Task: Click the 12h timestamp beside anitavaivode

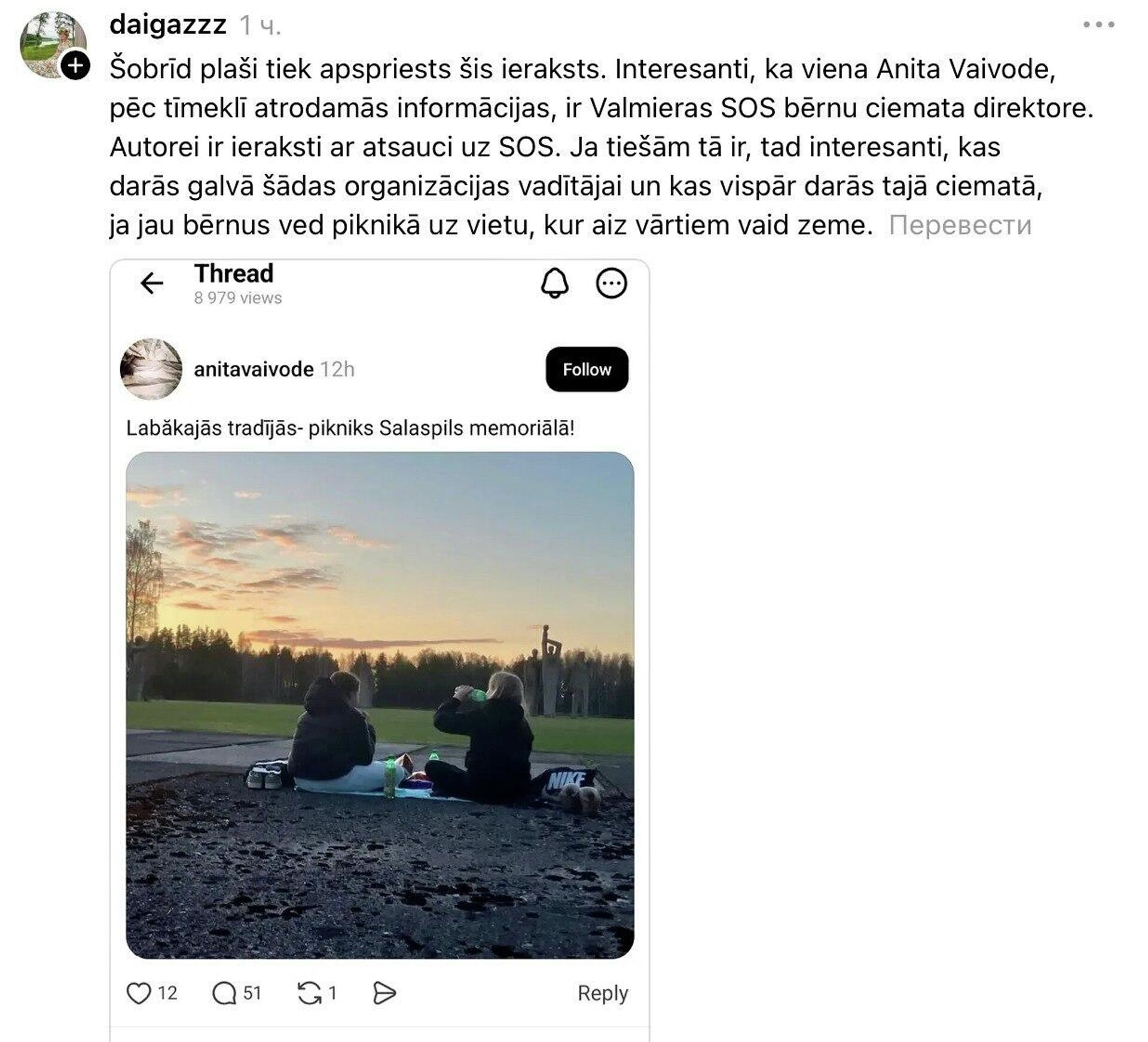Action: [337, 369]
